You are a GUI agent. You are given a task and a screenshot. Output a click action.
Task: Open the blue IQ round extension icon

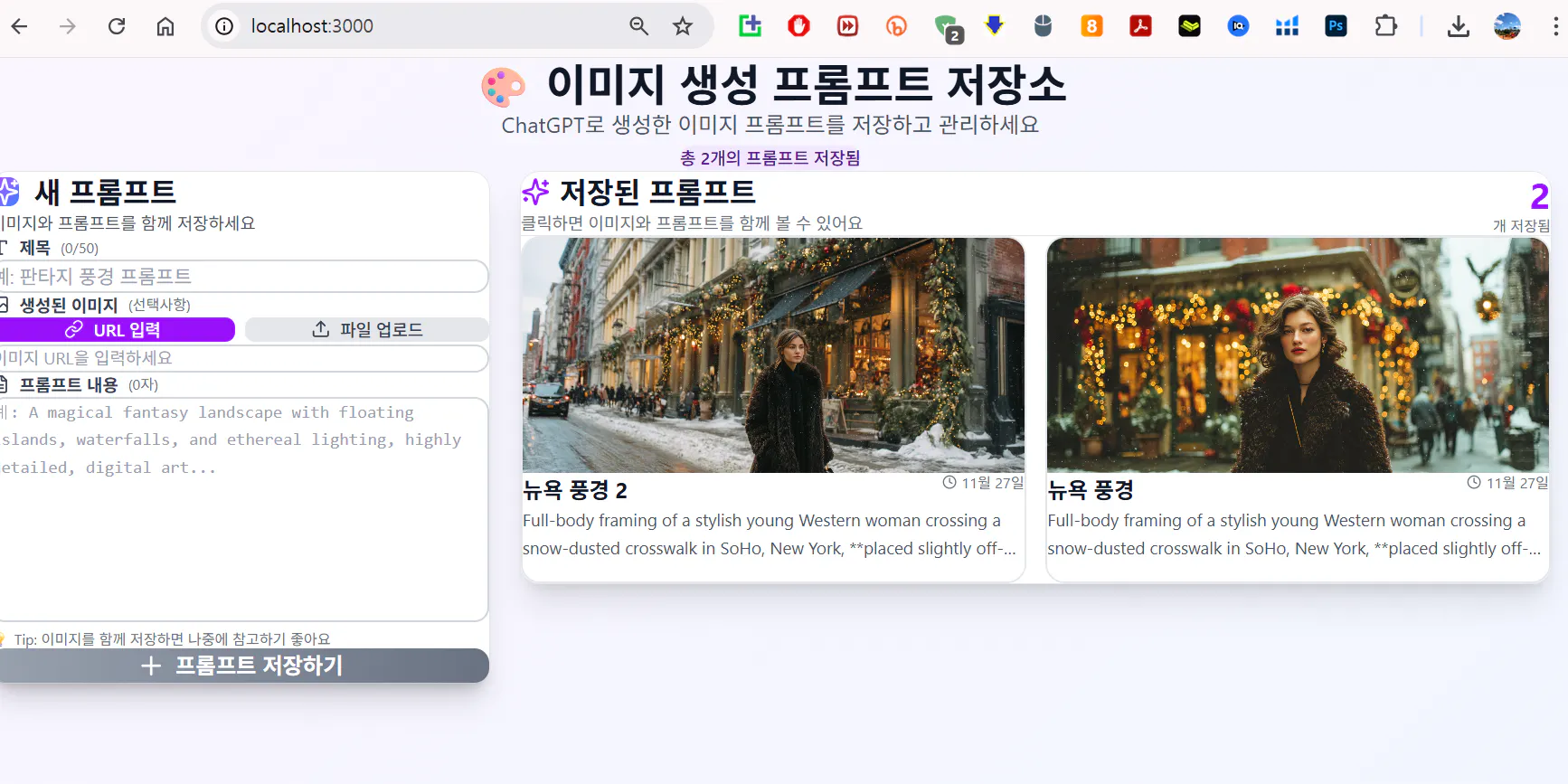point(1239,26)
